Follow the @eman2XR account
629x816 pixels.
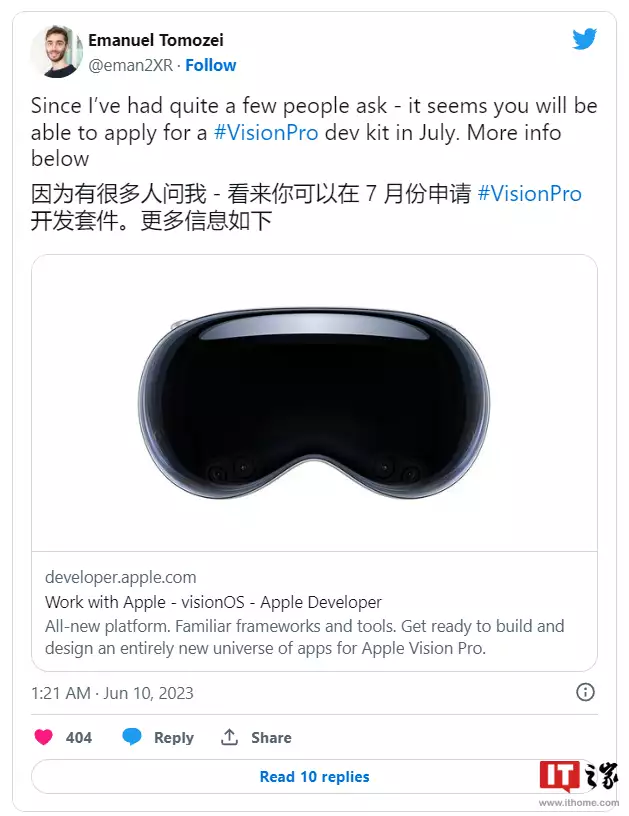211,65
